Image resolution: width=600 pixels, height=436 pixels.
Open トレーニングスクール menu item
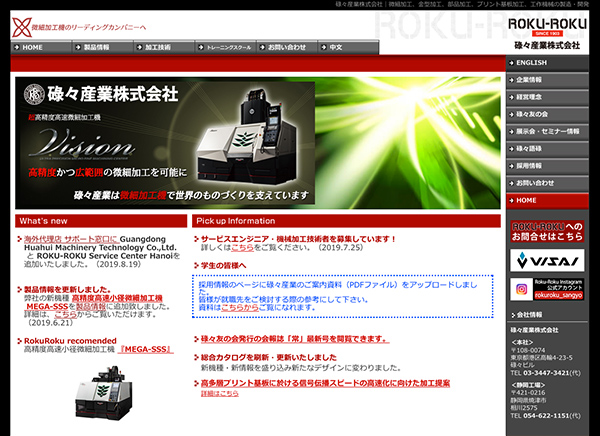point(226,47)
